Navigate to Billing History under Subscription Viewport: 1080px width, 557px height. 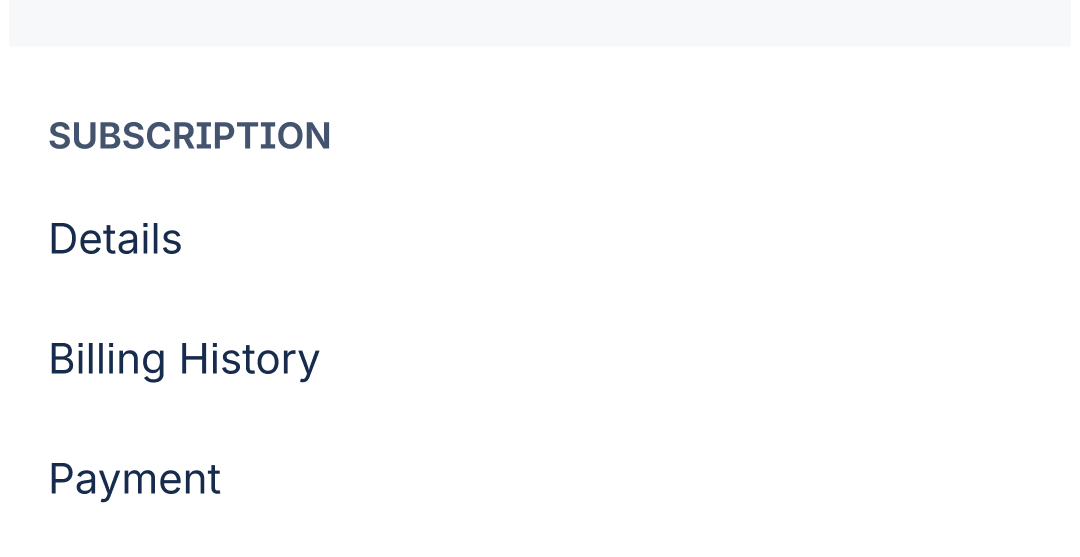click(x=184, y=359)
